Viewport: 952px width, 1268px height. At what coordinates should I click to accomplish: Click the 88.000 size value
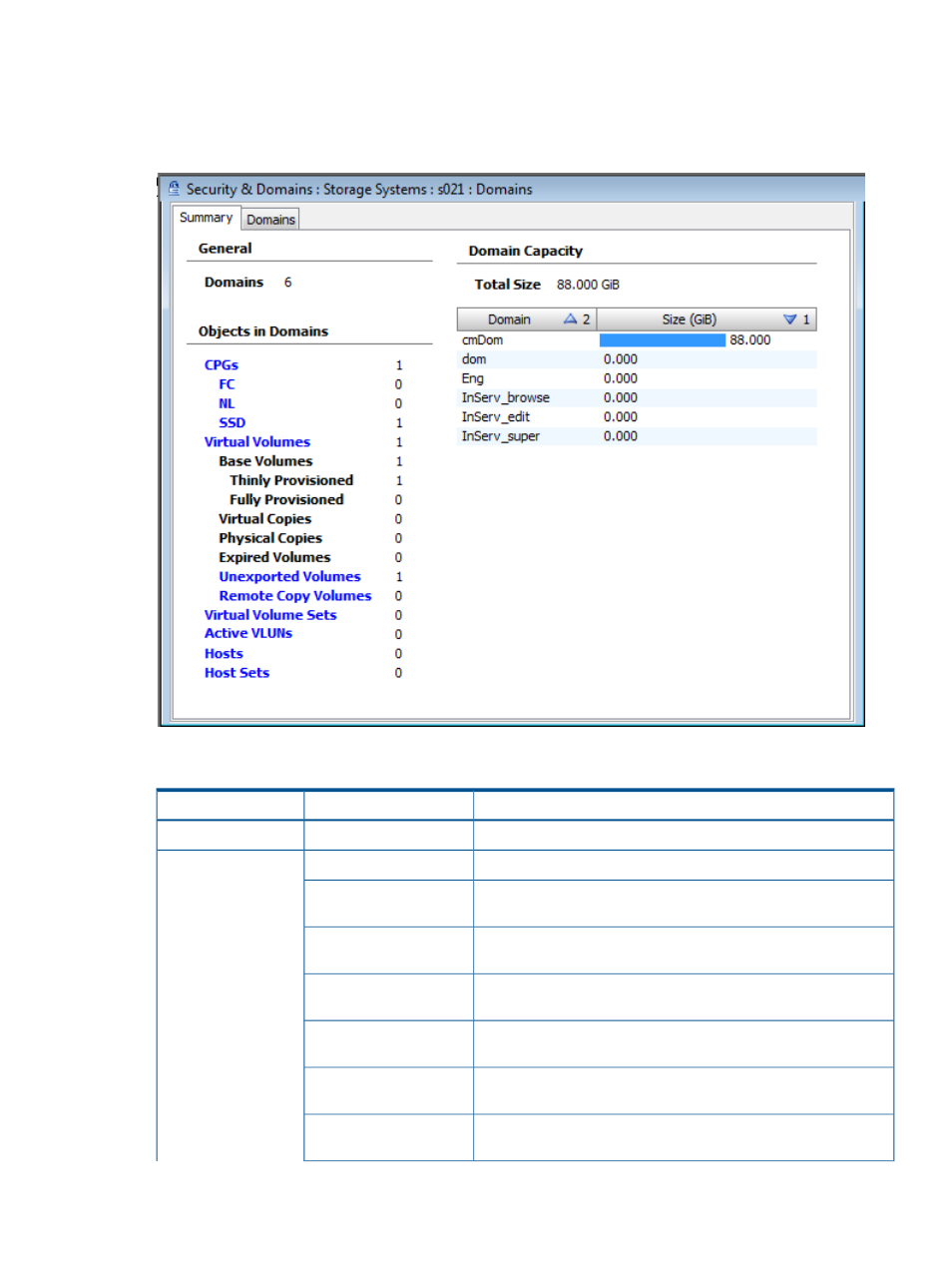point(750,340)
